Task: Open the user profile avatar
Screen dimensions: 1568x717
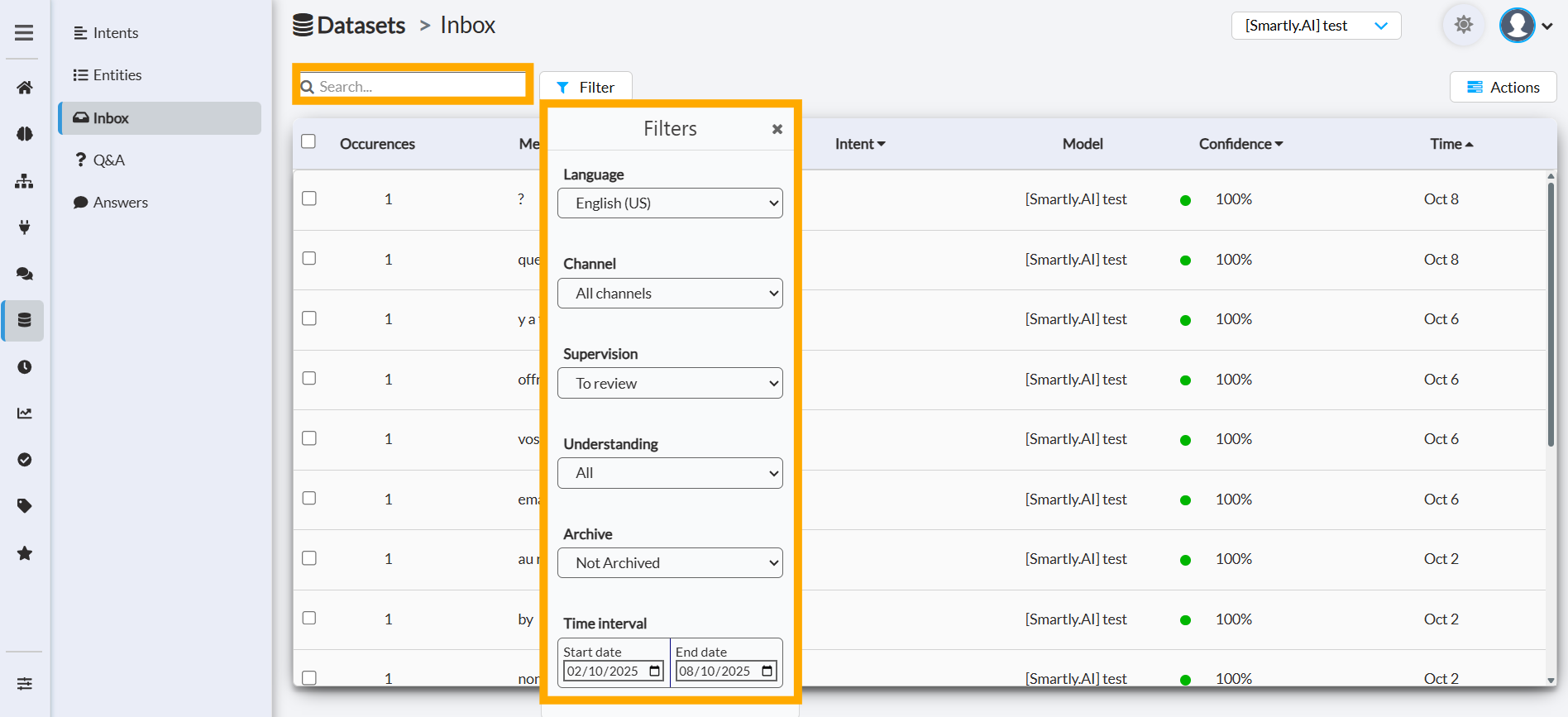Action: [1518, 26]
